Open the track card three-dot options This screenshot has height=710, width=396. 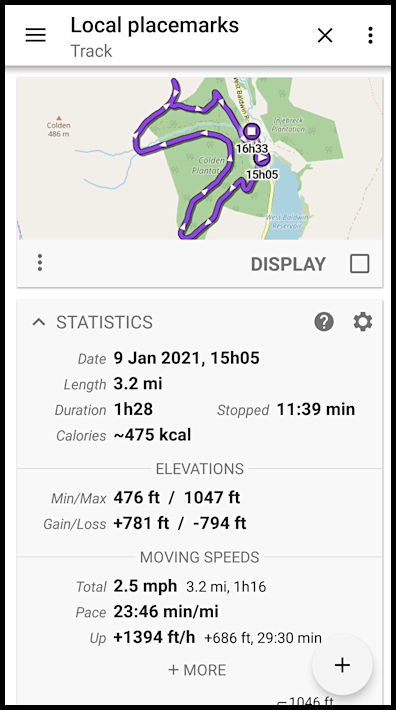pyautogui.click(x=40, y=263)
